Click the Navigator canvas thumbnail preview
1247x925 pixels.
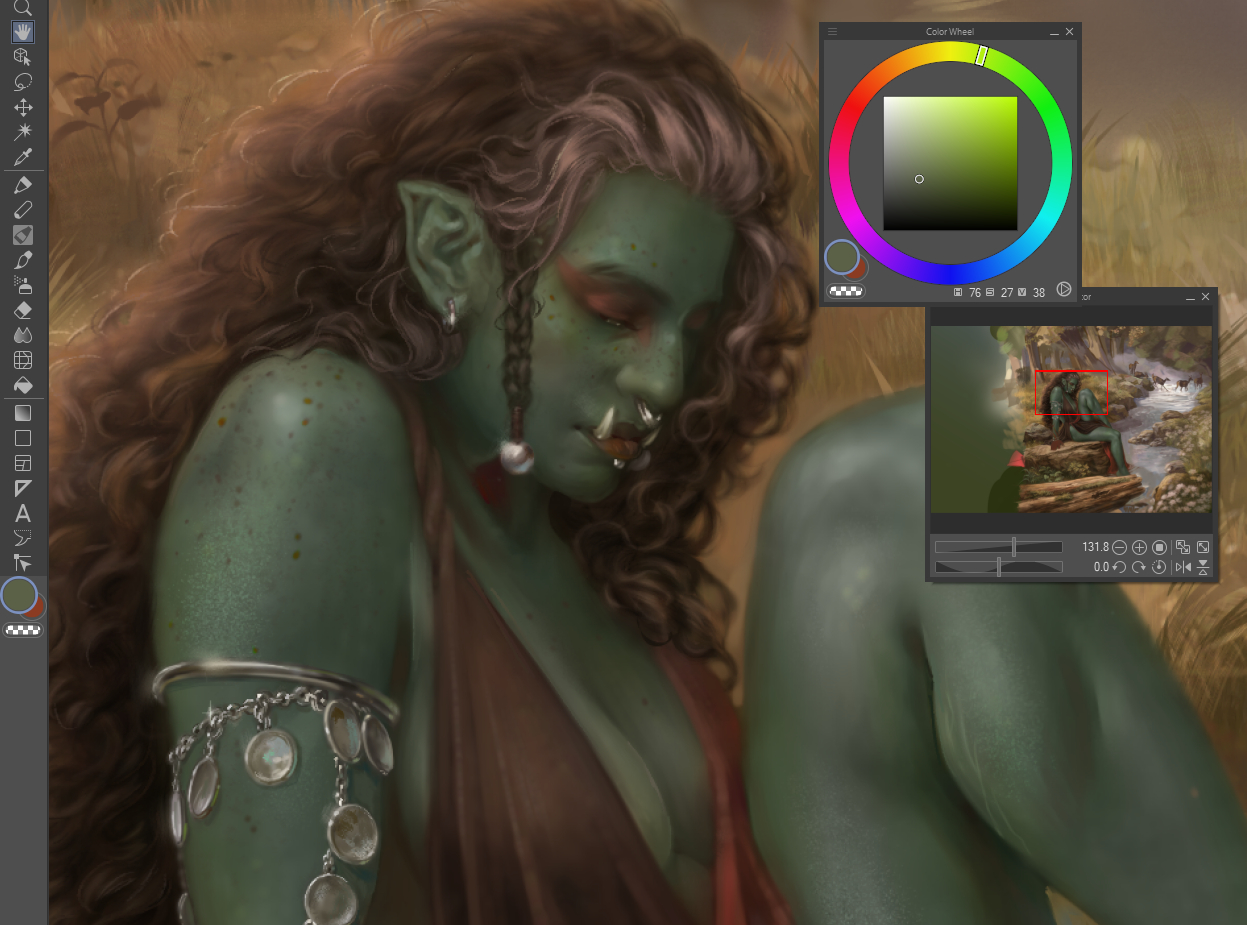[1071, 418]
